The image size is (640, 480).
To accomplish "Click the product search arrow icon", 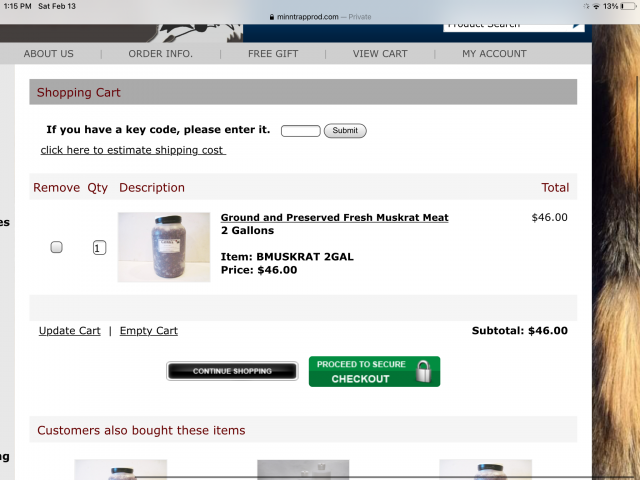I will [576, 25].
